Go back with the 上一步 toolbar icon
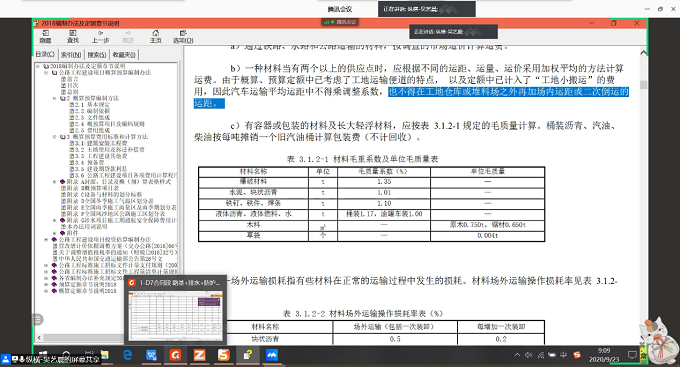Screen dimensions: 680x367 tap(100, 36)
